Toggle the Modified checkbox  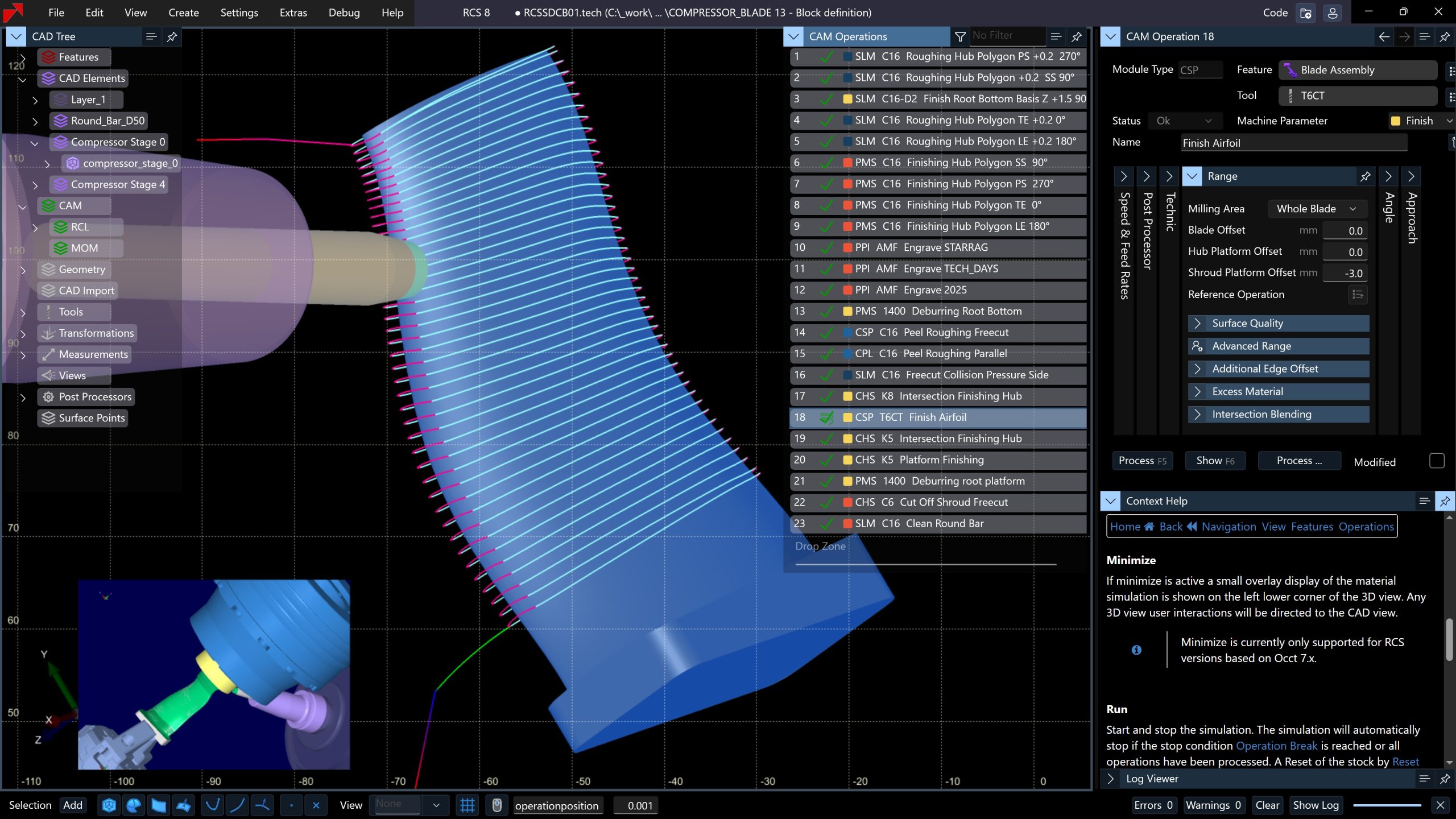pyautogui.click(x=1436, y=461)
